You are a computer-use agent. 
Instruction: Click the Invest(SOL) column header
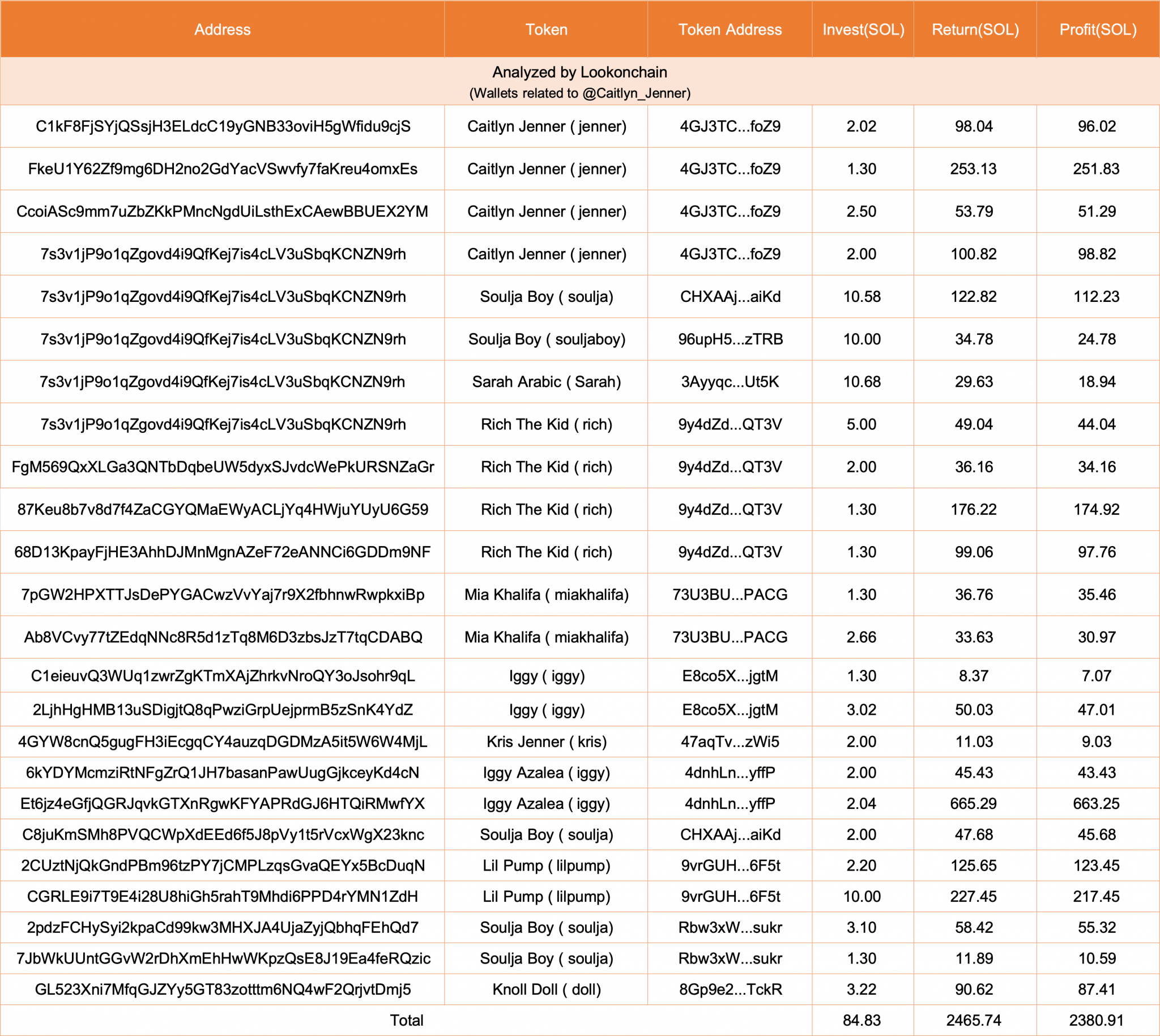click(x=863, y=29)
